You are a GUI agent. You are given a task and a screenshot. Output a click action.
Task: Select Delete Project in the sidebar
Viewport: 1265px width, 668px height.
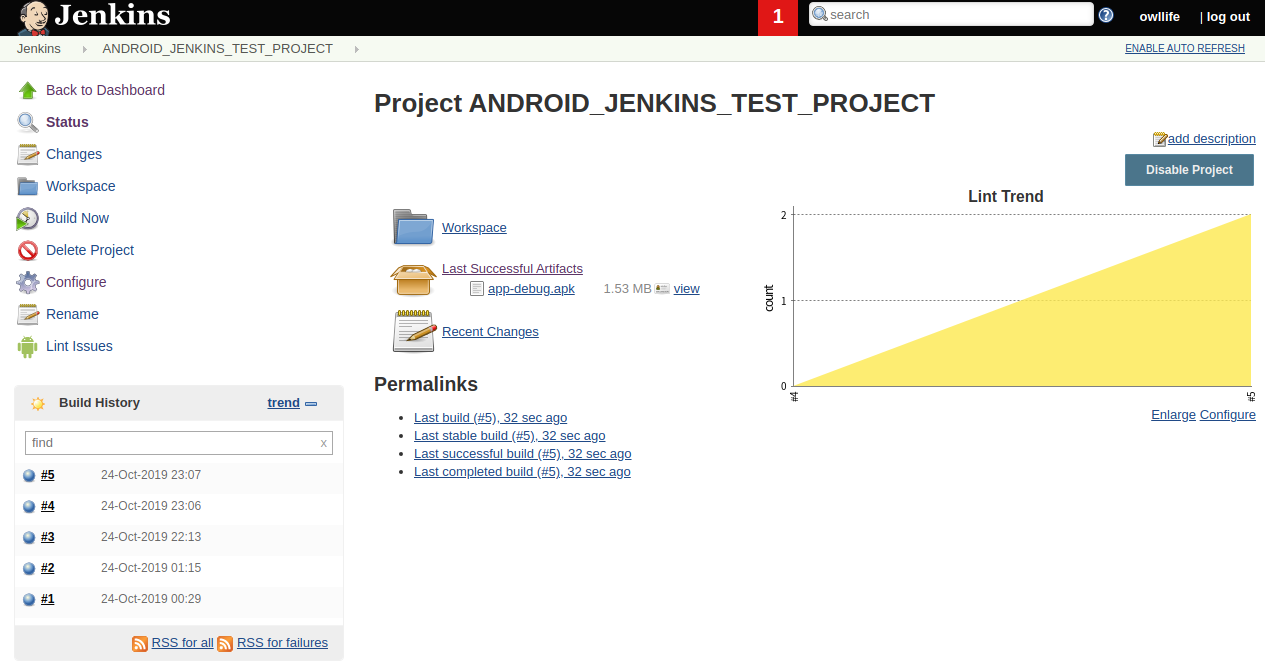(x=90, y=250)
